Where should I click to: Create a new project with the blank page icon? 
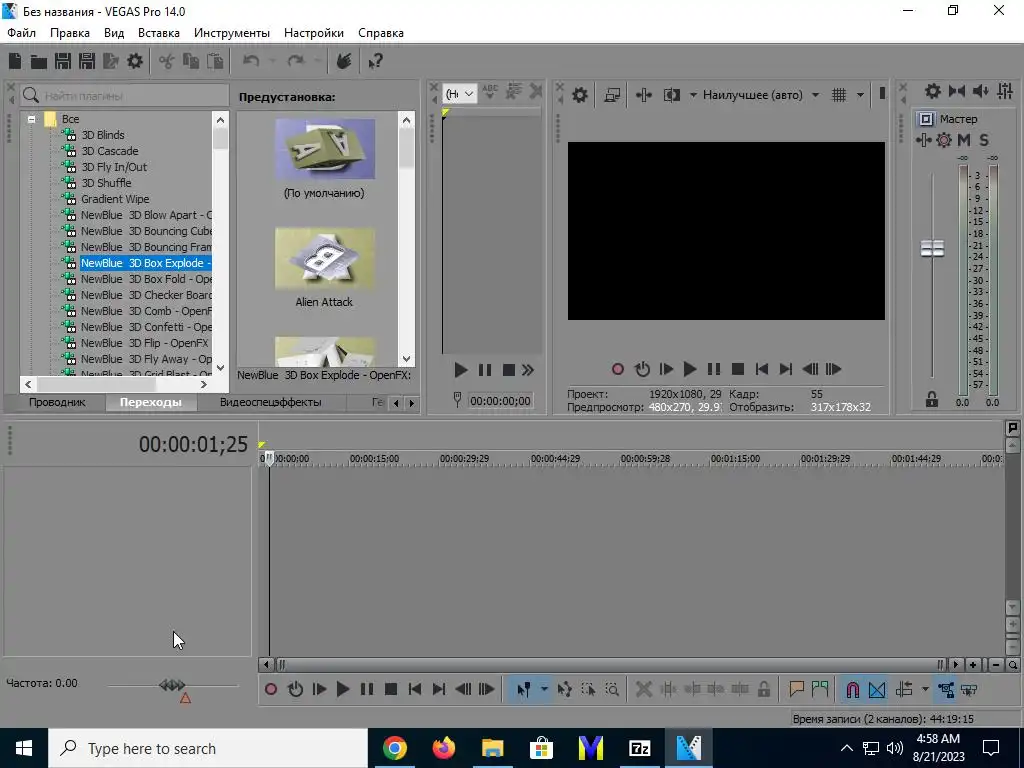(14, 61)
